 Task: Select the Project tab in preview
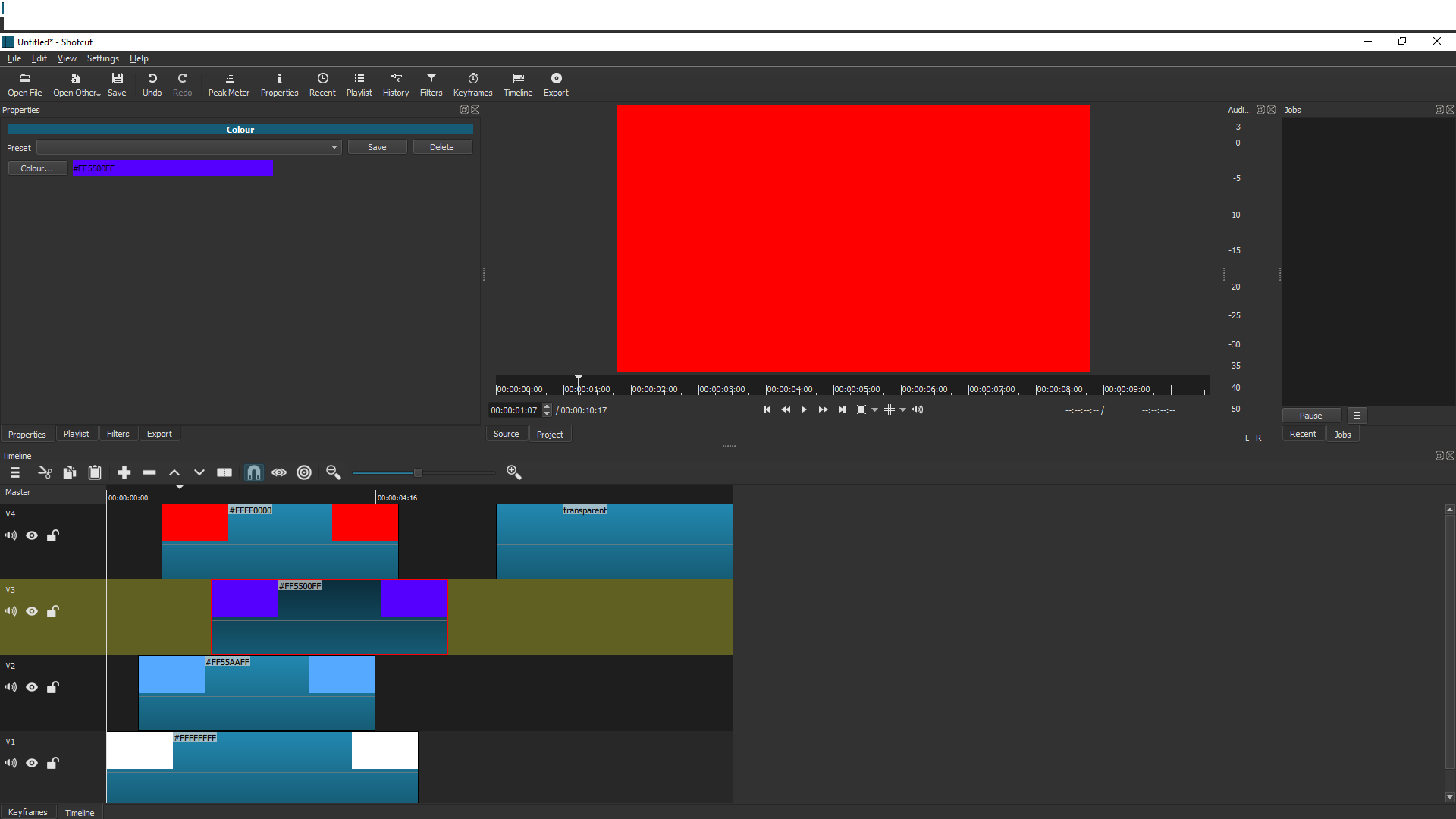point(550,433)
